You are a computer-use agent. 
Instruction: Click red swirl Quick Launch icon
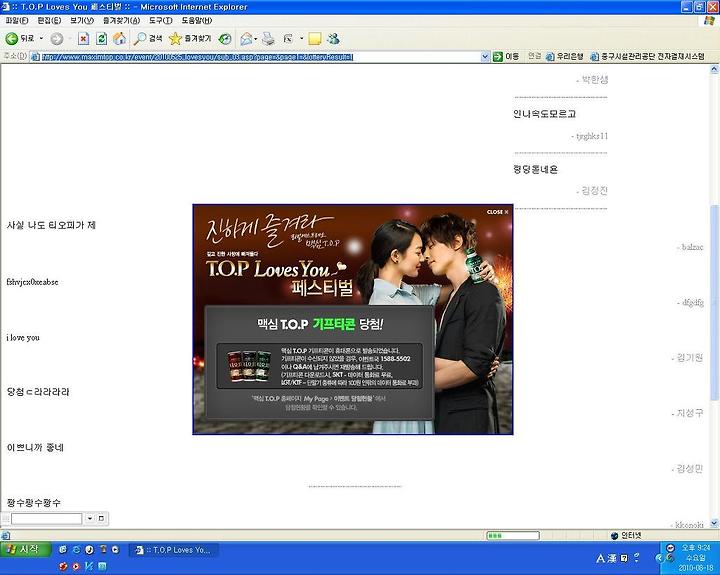click(x=63, y=566)
